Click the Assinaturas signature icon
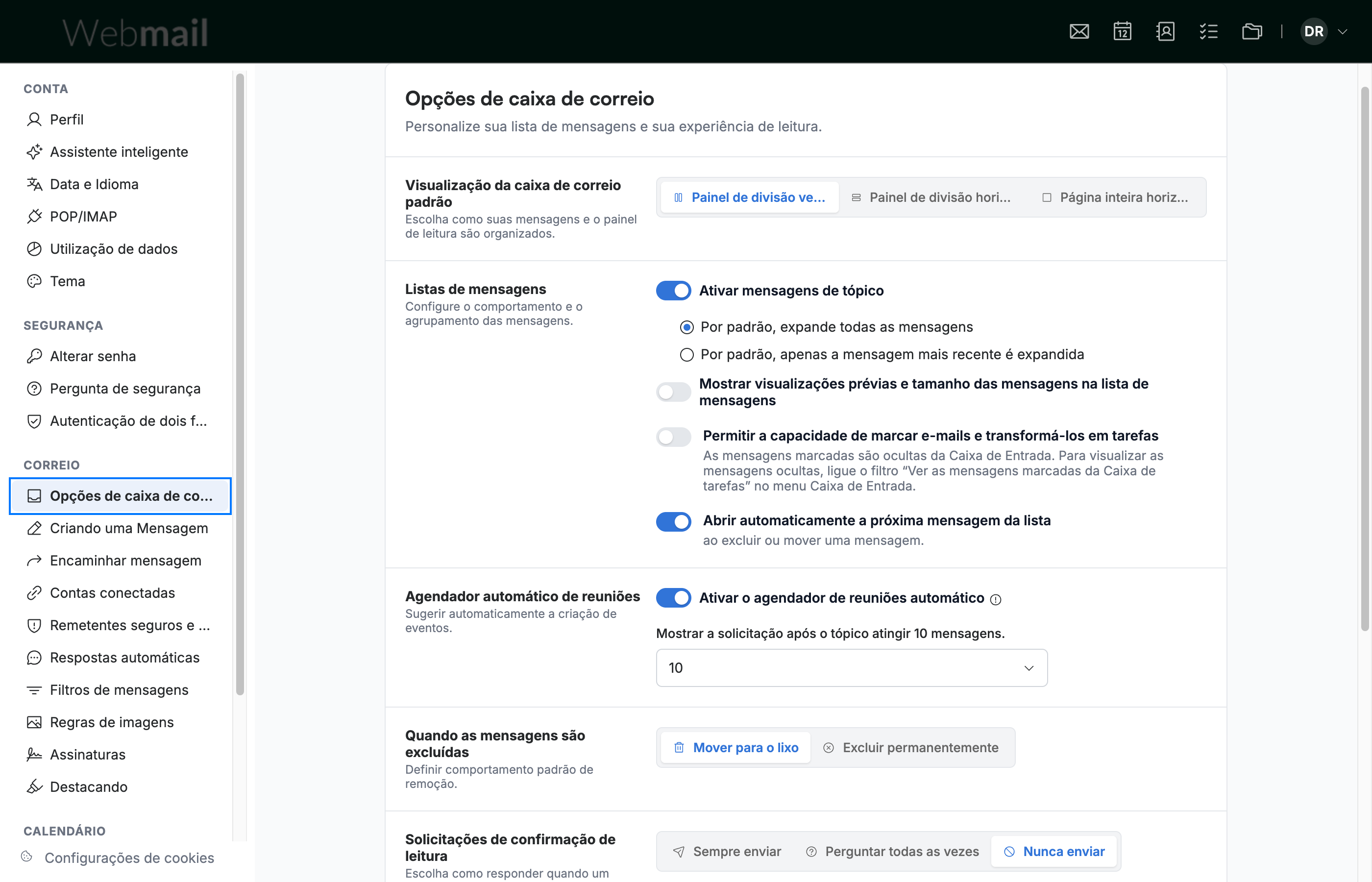Image resolution: width=1372 pixels, height=882 pixels. tap(34, 754)
